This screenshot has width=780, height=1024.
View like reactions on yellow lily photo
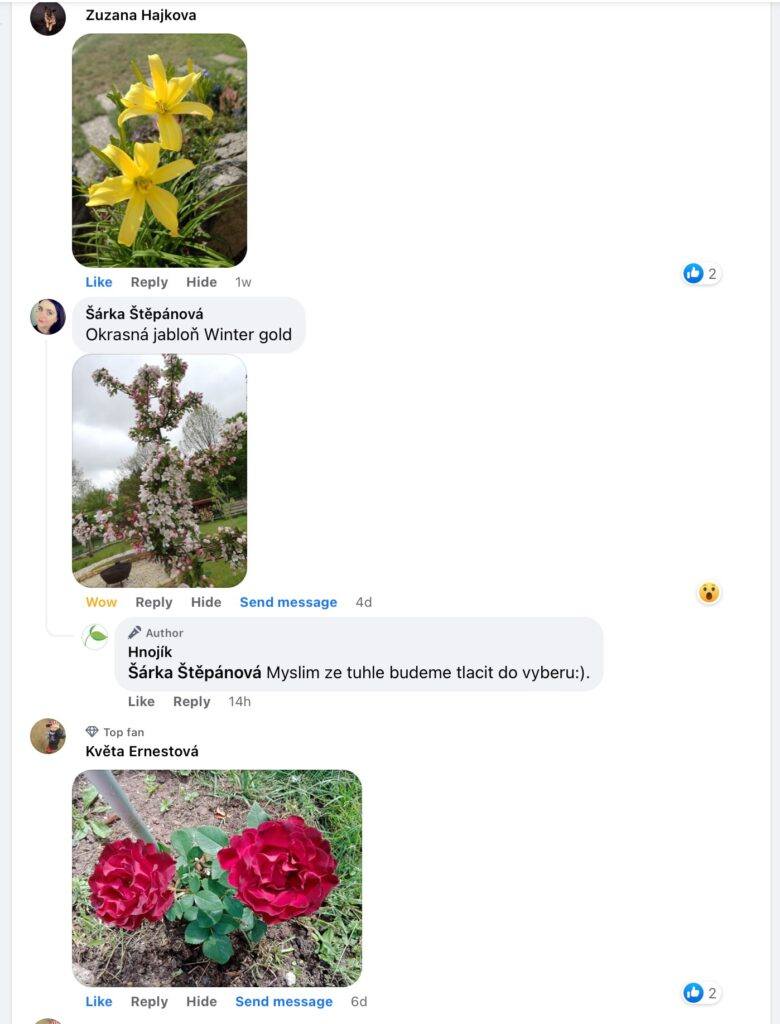point(702,273)
